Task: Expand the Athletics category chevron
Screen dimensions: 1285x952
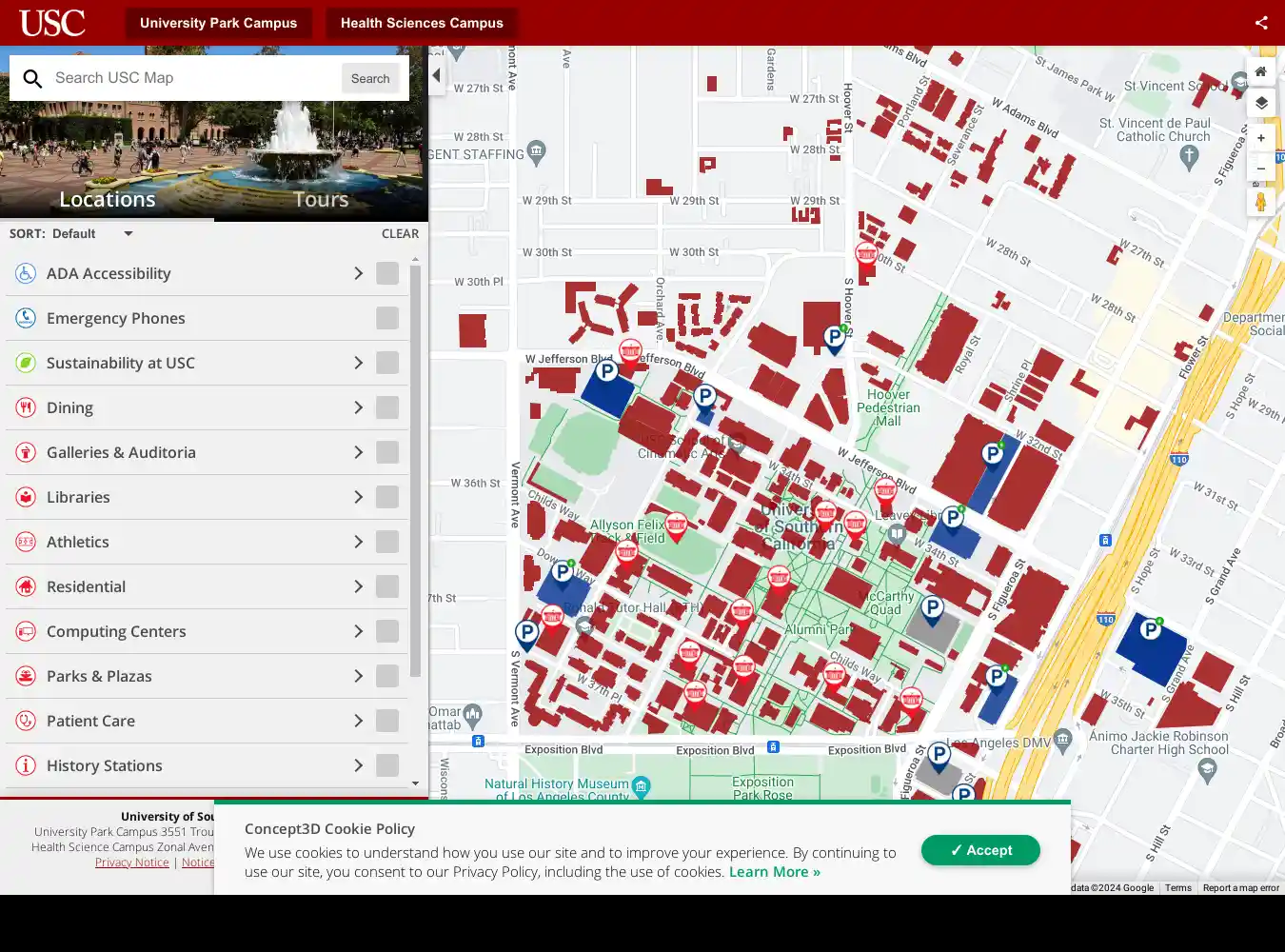Action: point(359,542)
